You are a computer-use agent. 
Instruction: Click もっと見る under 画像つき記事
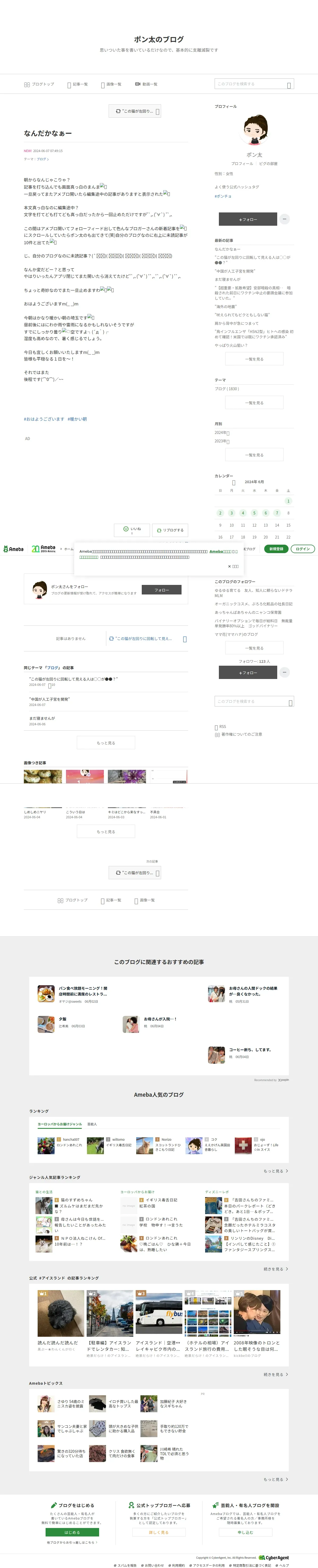click(x=106, y=832)
